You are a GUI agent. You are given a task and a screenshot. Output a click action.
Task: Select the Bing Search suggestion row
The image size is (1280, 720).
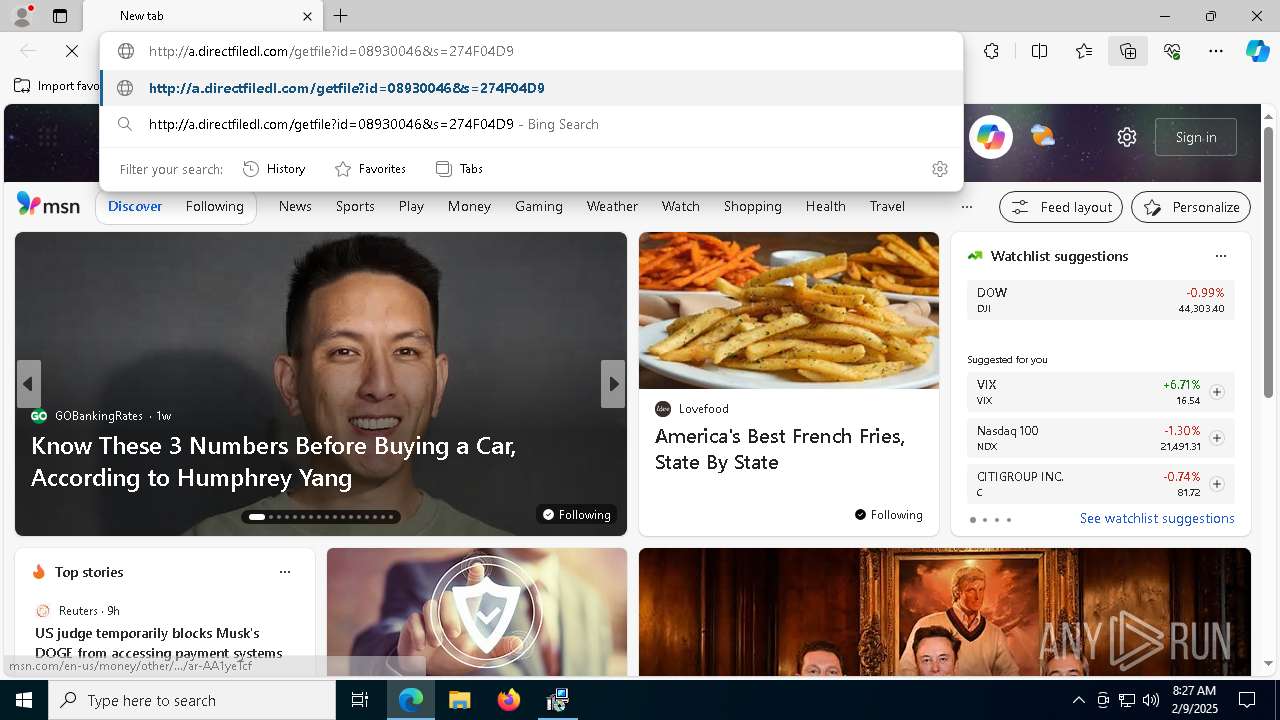coord(531,124)
